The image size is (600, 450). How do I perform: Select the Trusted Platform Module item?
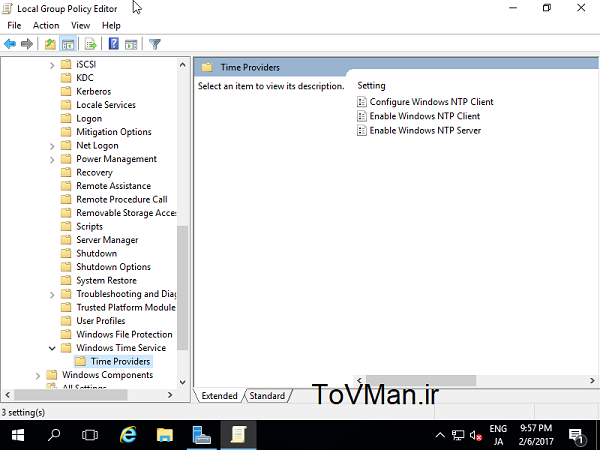pyautogui.click(x=126, y=307)
